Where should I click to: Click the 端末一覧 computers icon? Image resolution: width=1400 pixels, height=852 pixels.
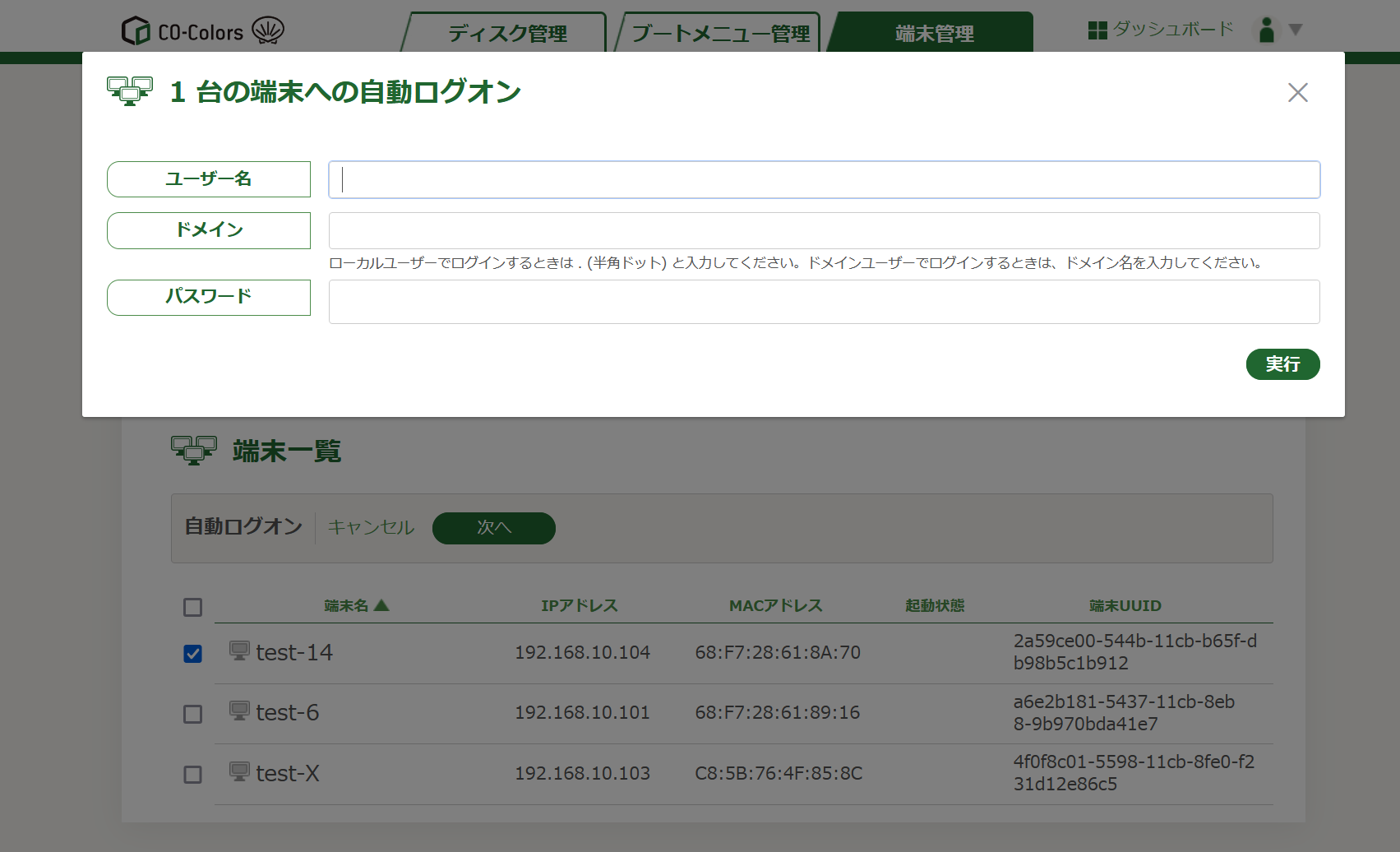194,451
